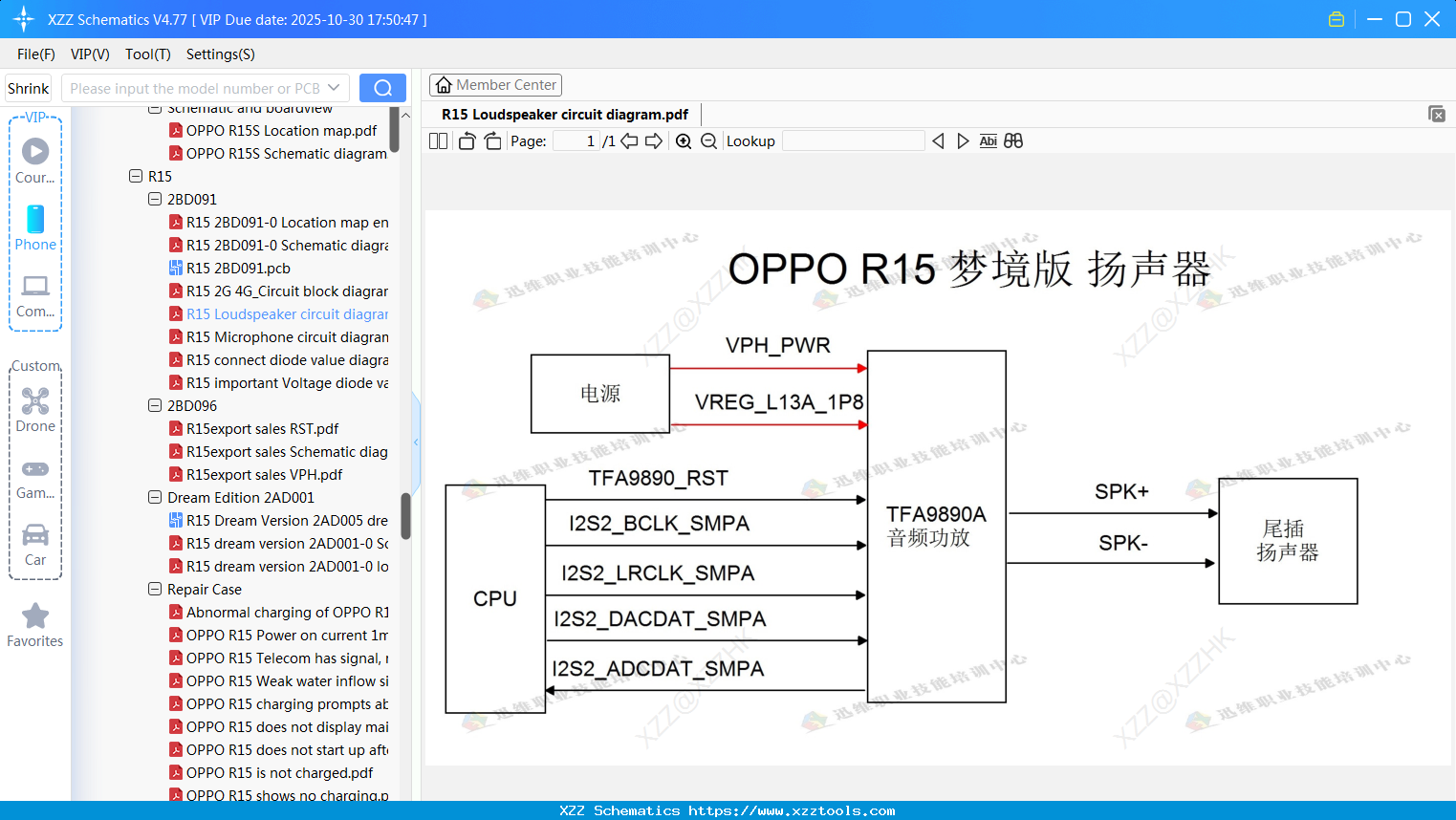Viewport: 1456px width, 820px height.
Task: Click the XZZ Schematics star logo
Action: point(24,19)
